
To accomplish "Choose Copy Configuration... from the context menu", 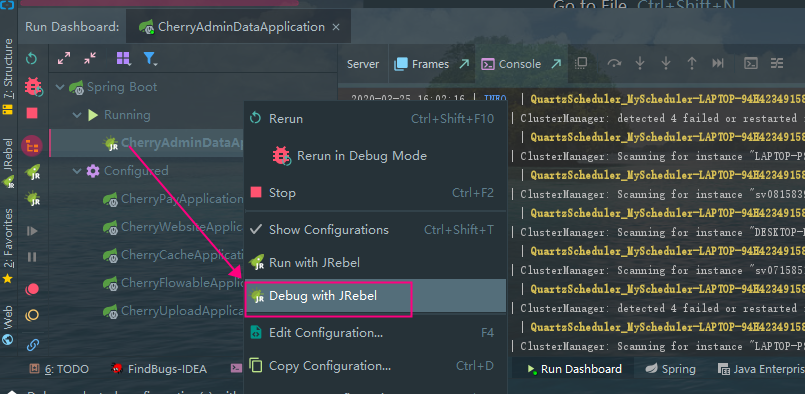I will pos(375,366).
